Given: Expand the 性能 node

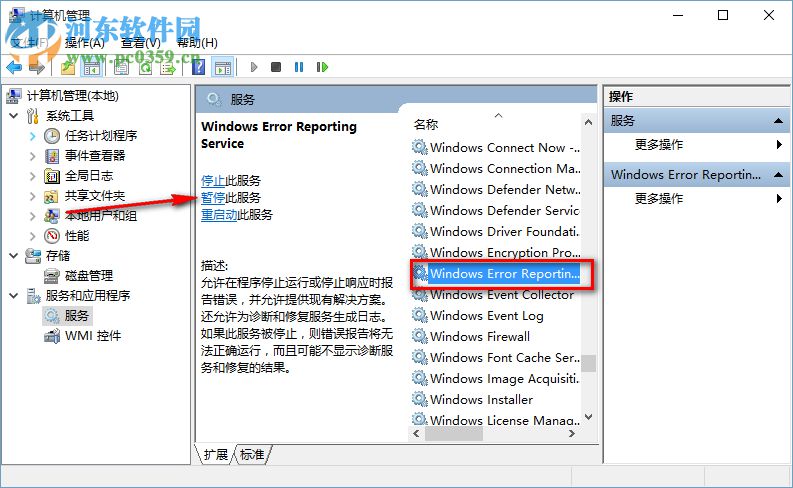Looking at the screenshot, I should click(32, 236).
